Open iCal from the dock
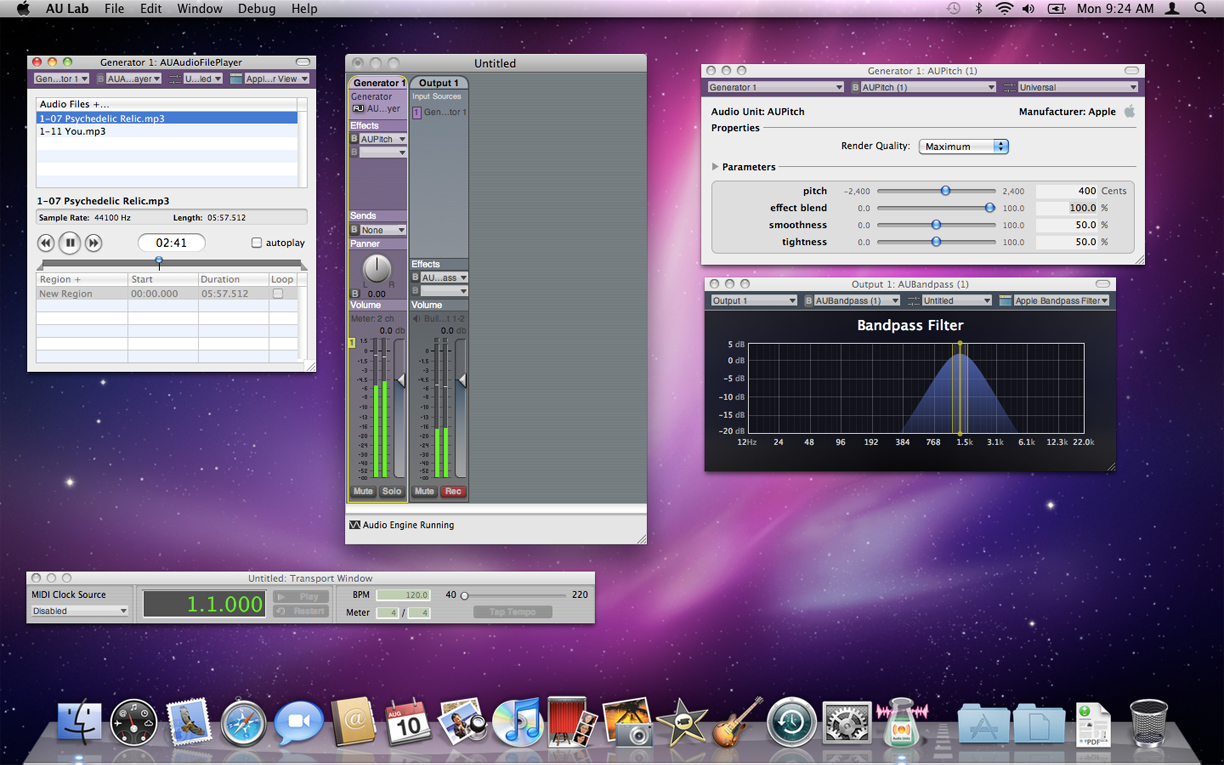Image resolution: width=1224 pixels, height=765 pixels. 407,721
